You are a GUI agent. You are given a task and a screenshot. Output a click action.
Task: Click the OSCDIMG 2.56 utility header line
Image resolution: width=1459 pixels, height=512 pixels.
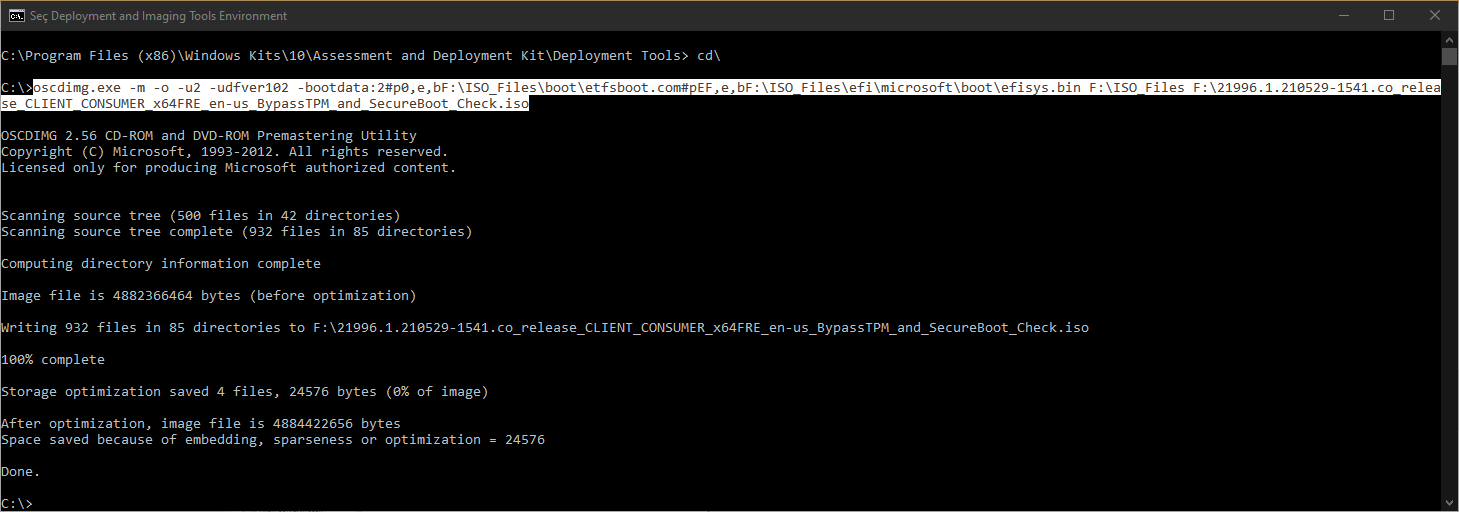pyautogui.click(x=209, y=135)
